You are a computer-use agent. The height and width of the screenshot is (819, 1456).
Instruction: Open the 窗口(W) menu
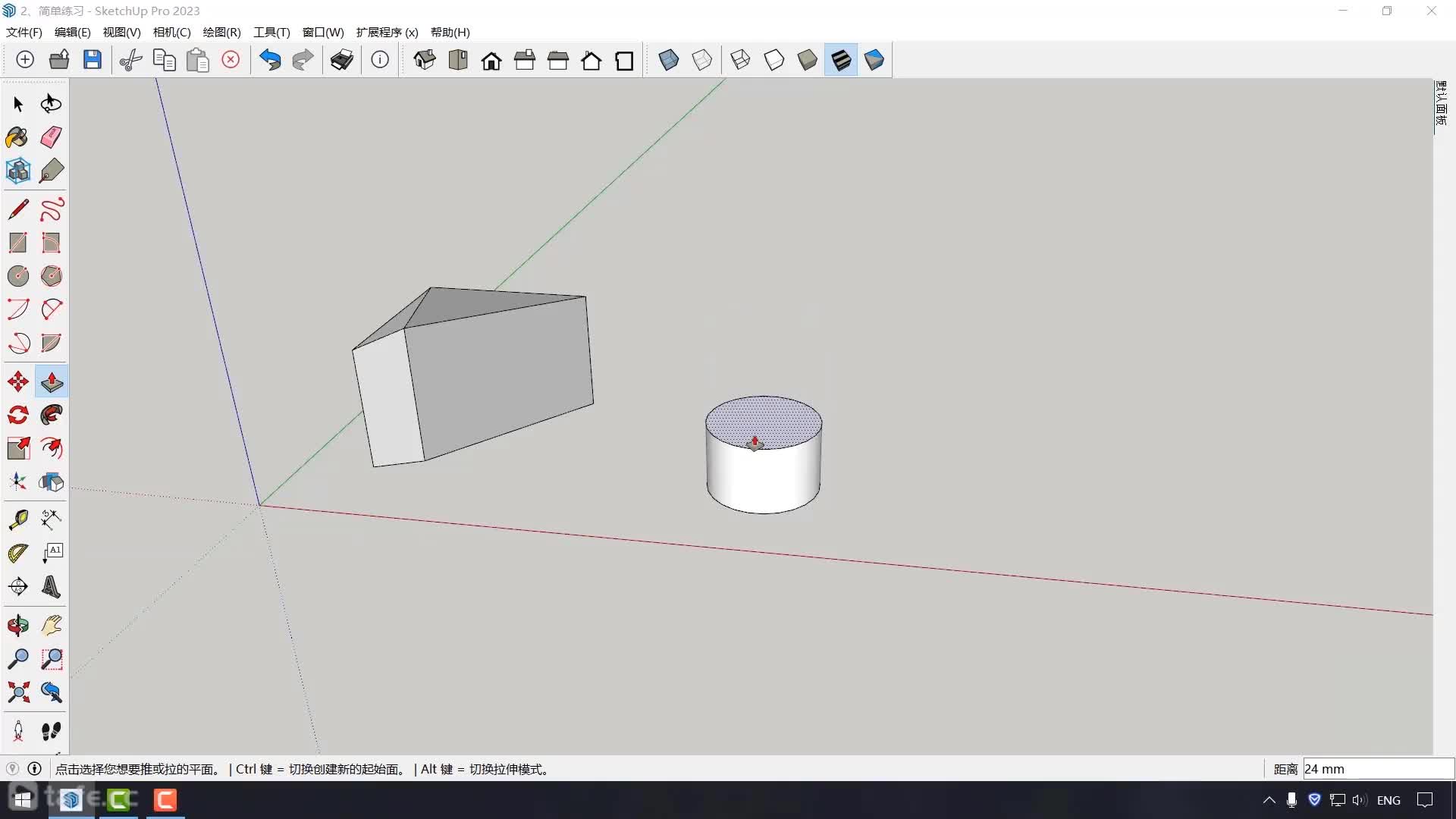point(323,32)
